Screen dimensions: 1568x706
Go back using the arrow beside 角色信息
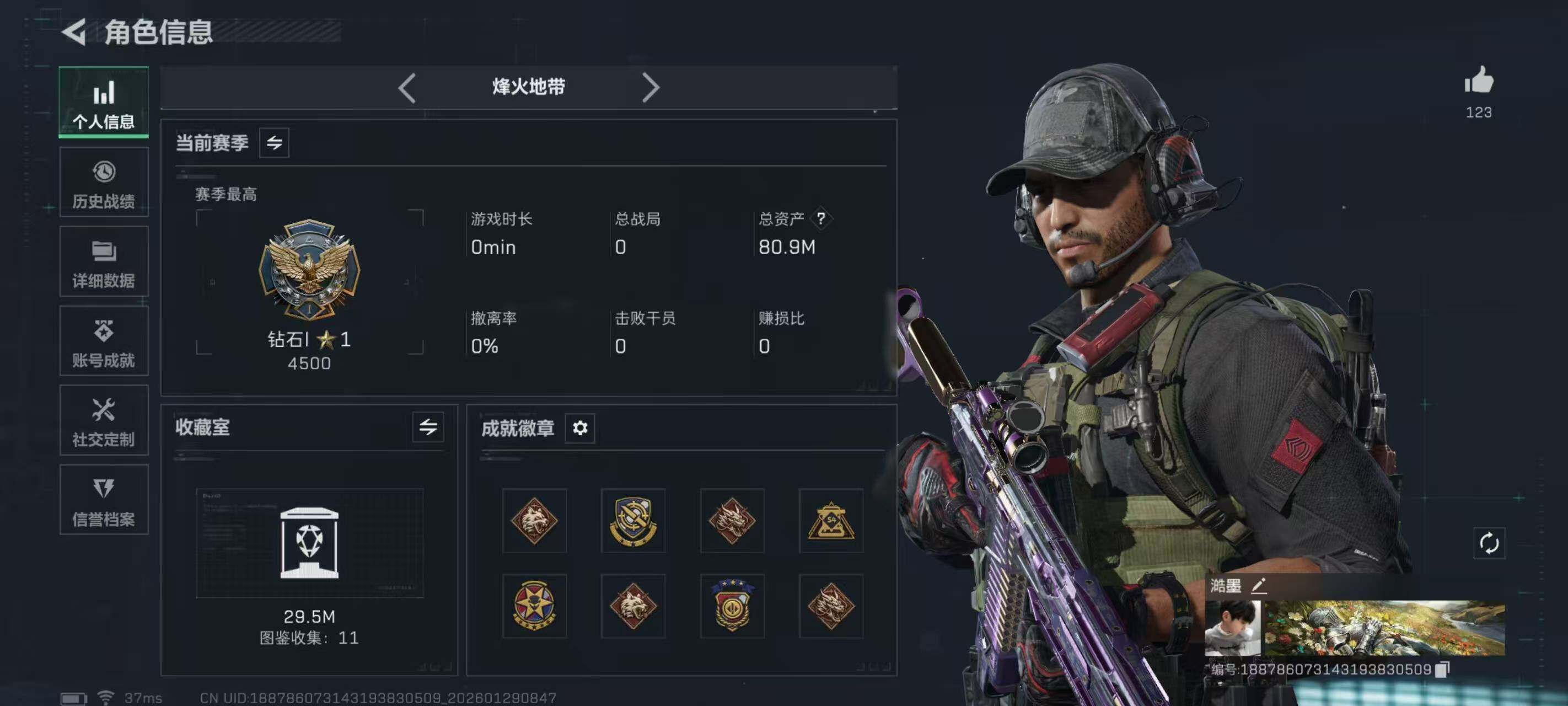[74, 31]
